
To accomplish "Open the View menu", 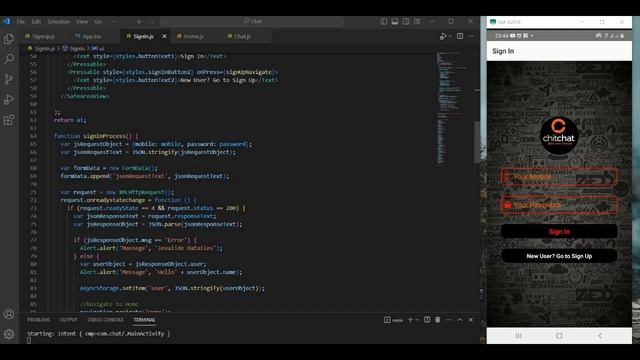I will point(82,21).
